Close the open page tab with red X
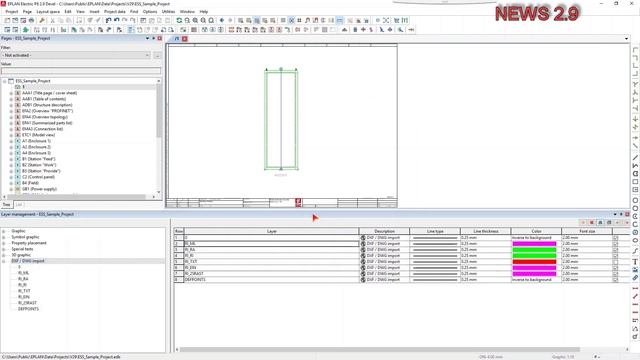This screenshot has width=640, height=360. [184, 39]
